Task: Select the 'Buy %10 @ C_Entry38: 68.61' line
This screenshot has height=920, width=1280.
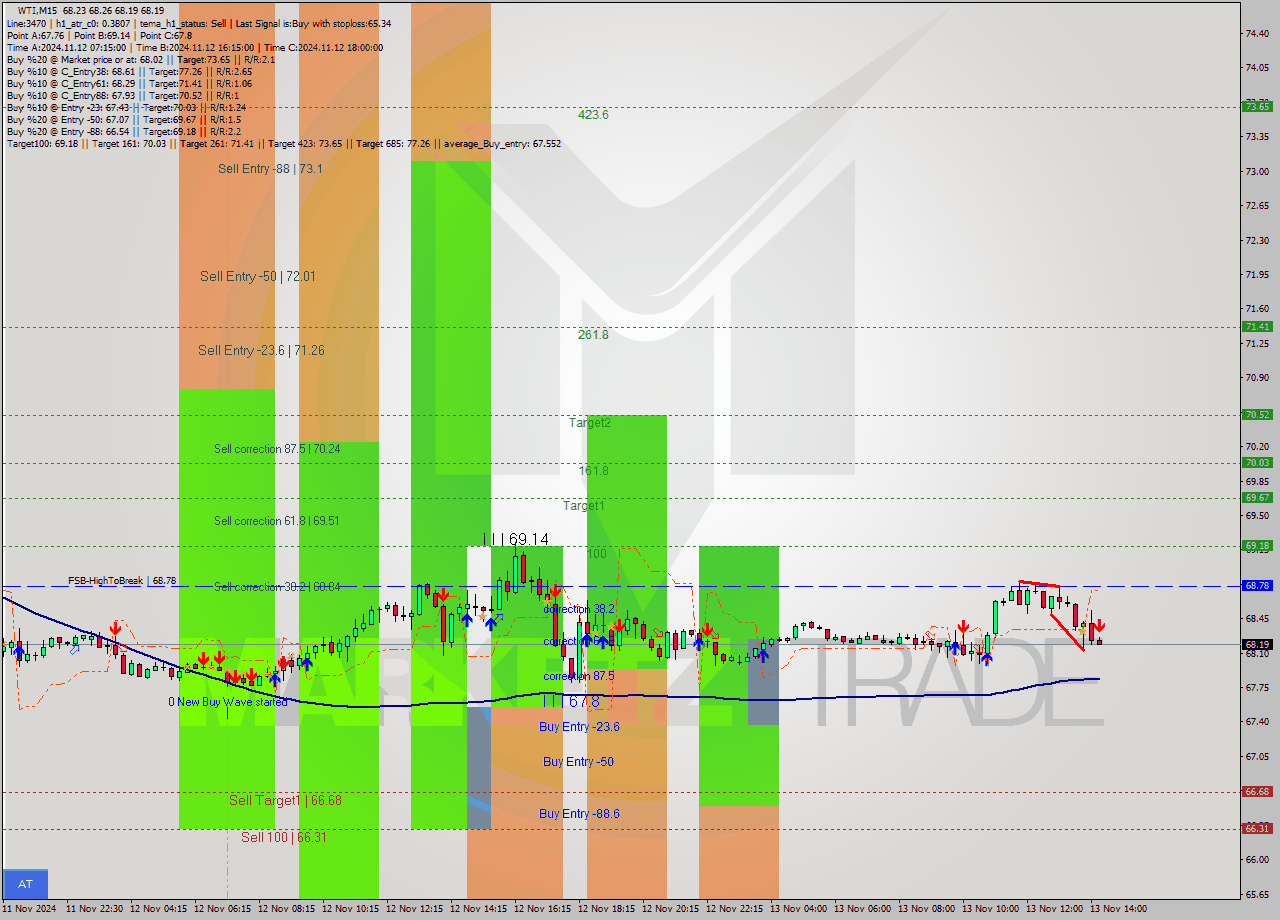Action: click(x=129, y=71)
